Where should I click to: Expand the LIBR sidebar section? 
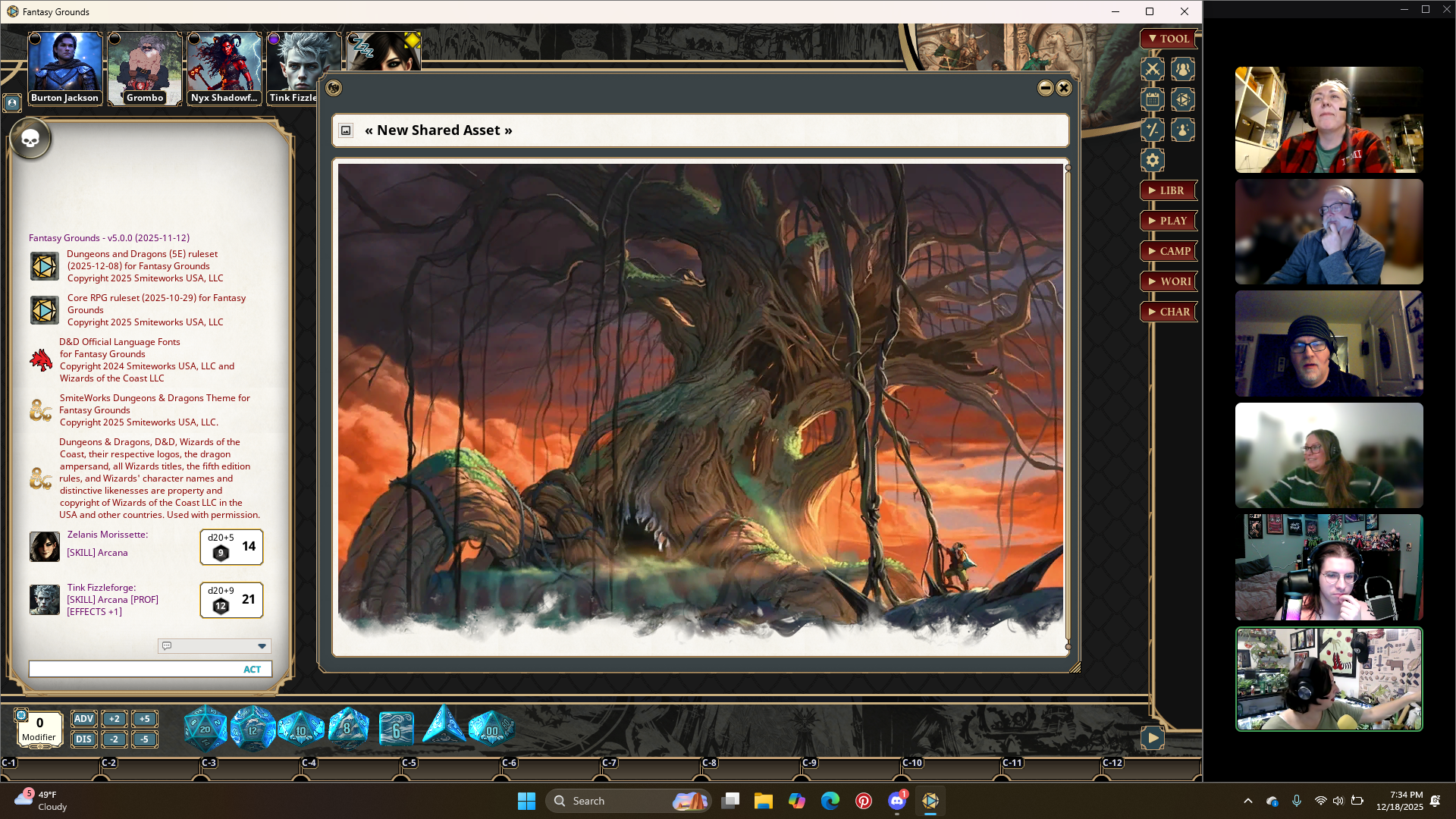pos(1168,190)
